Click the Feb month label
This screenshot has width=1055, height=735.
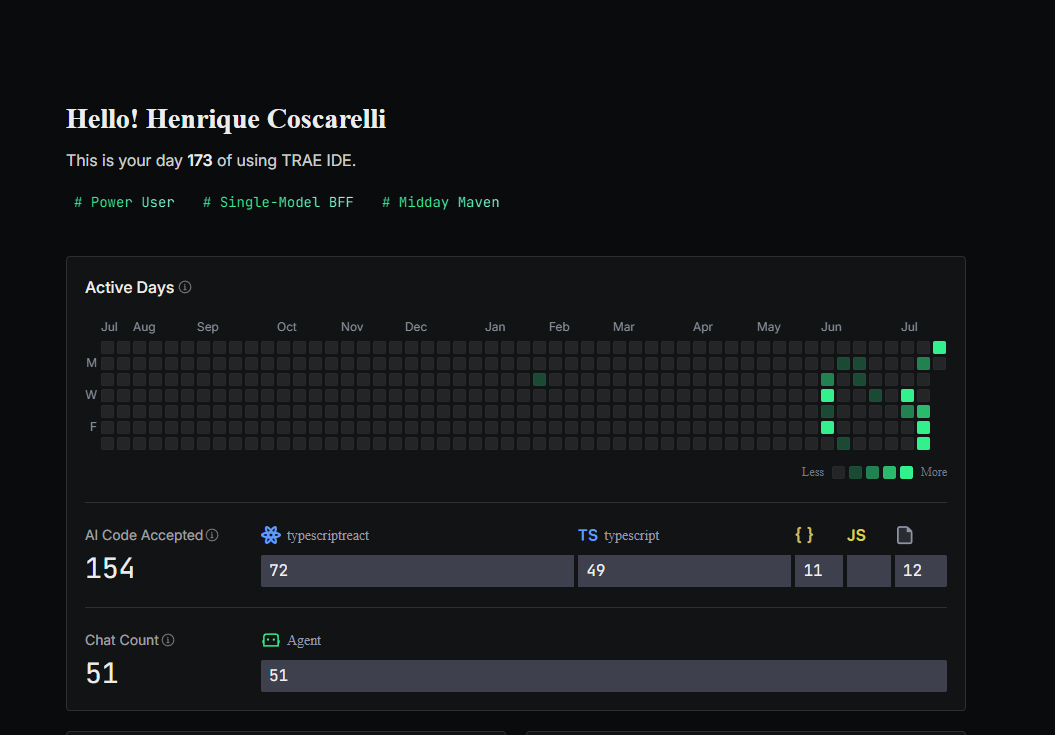[559, 327]
